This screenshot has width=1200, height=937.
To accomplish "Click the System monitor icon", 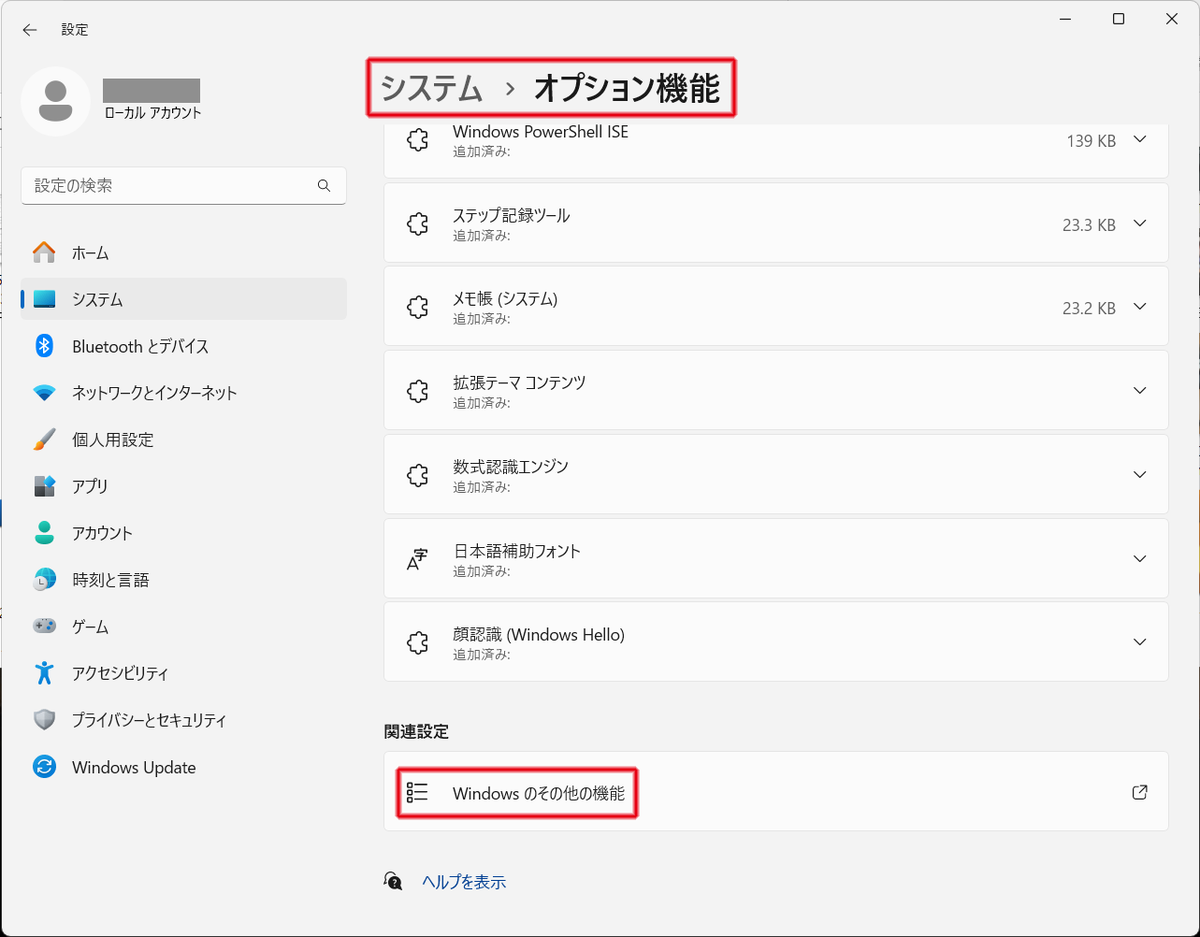I will point(44,299).
